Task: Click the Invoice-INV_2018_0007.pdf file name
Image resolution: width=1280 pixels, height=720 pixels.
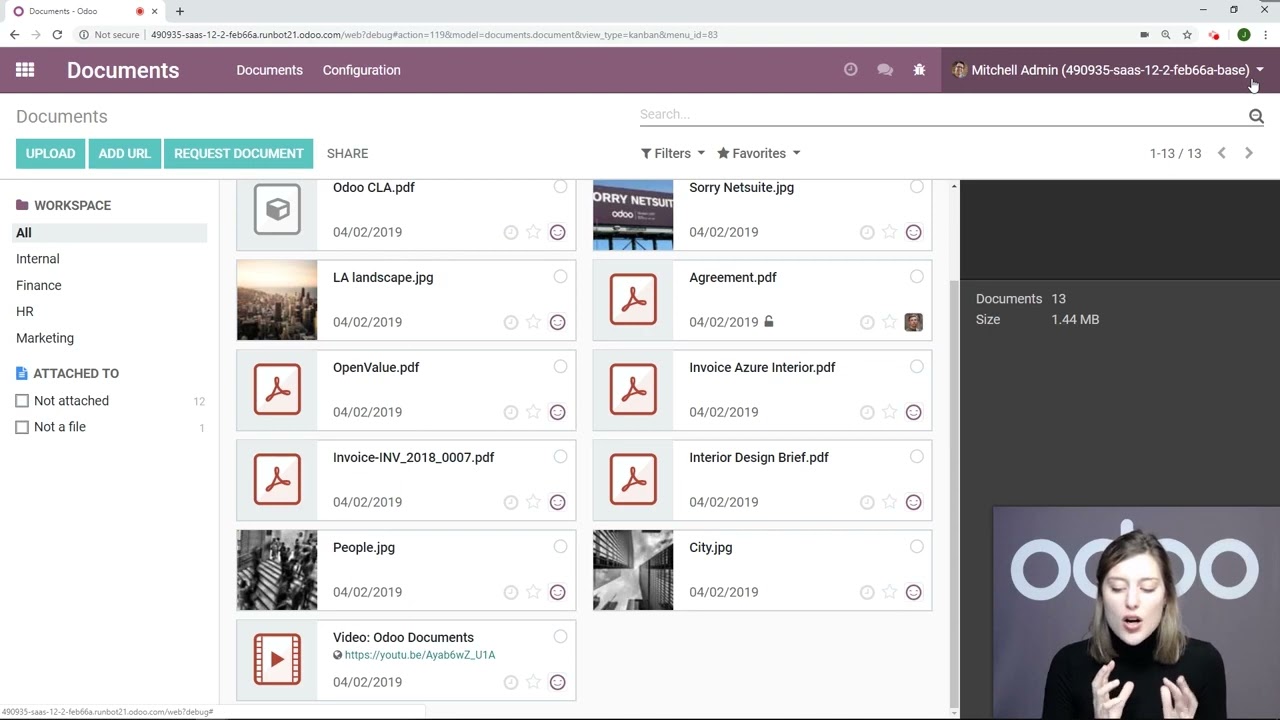Action: coord(413,457)
